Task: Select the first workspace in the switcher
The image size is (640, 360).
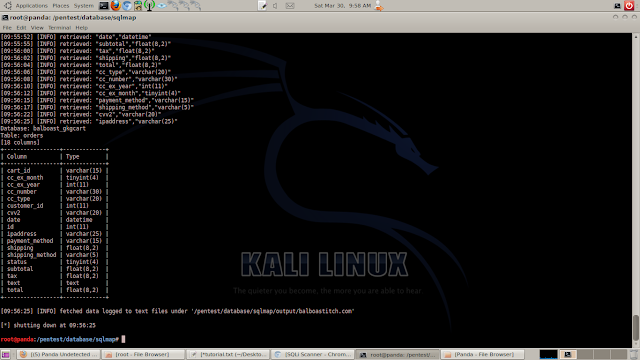Action: pyautogui.click(x=548, y=354)
